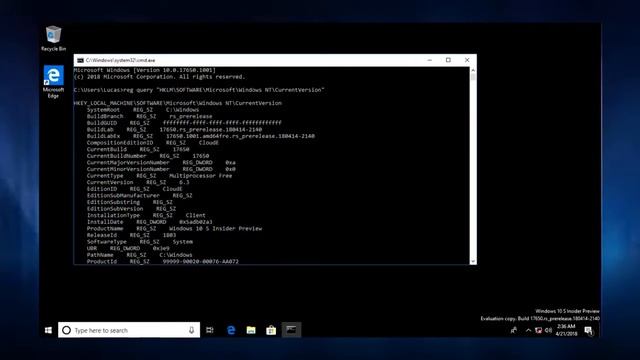Image resolution: width=640 pixels, height=360 pixels.
Task: Click the 'ProductId' output line
Action: [x=162, y=261]
